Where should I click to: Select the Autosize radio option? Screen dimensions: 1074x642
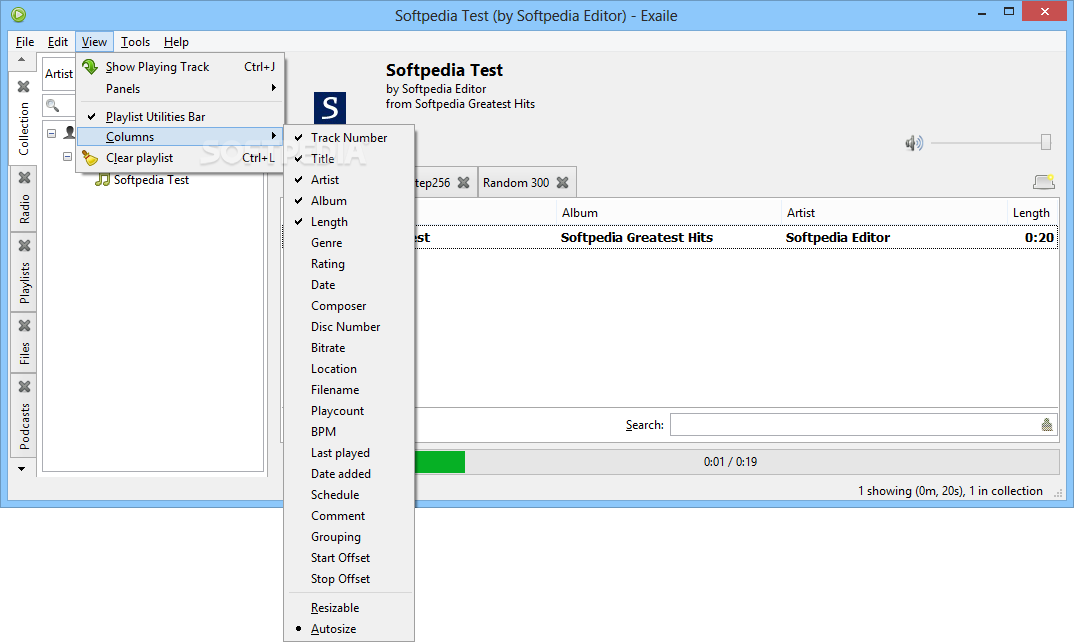point(349,629)
